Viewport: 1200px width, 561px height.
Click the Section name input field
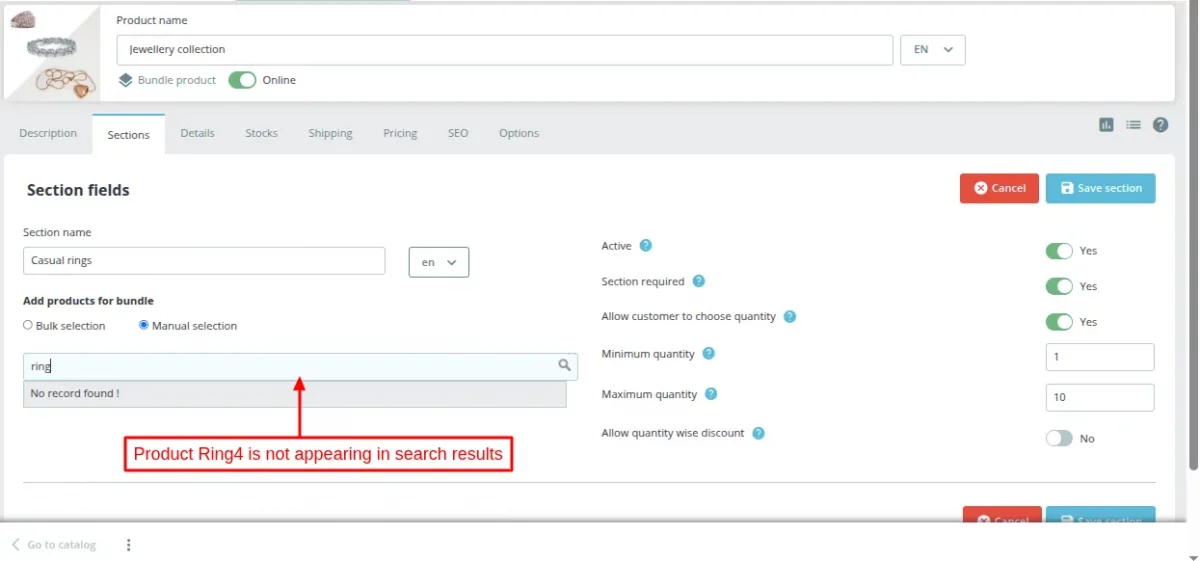204,261
